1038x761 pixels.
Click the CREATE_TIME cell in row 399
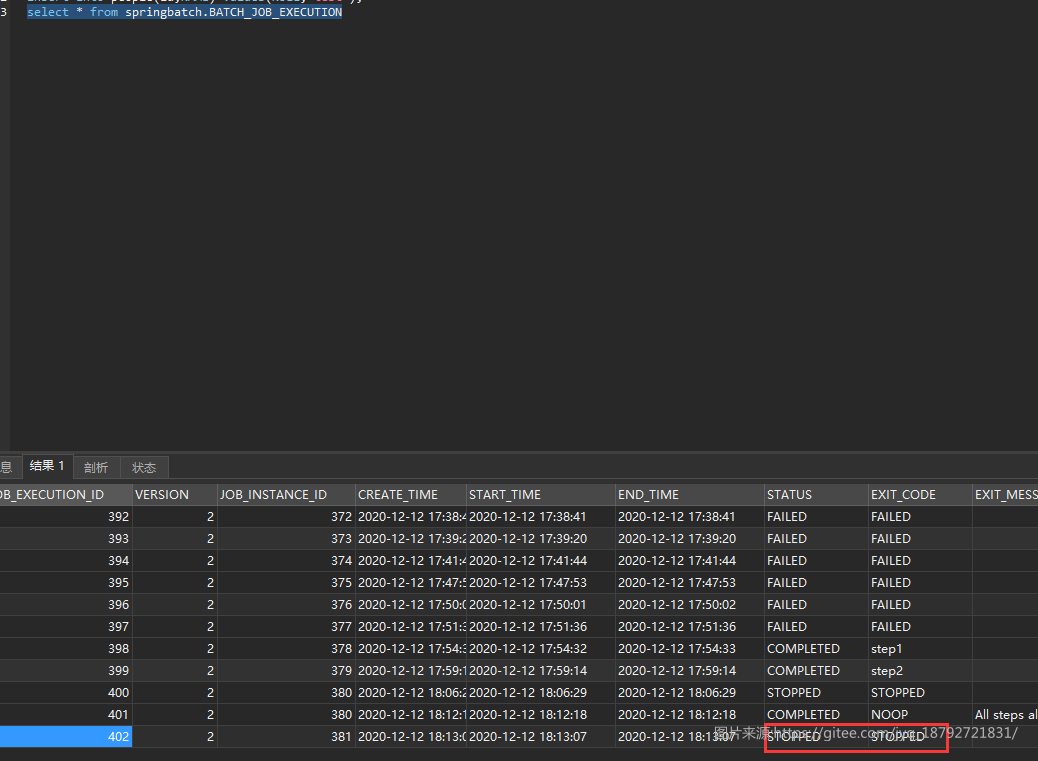pyautogui.click(x=410, y=671)
